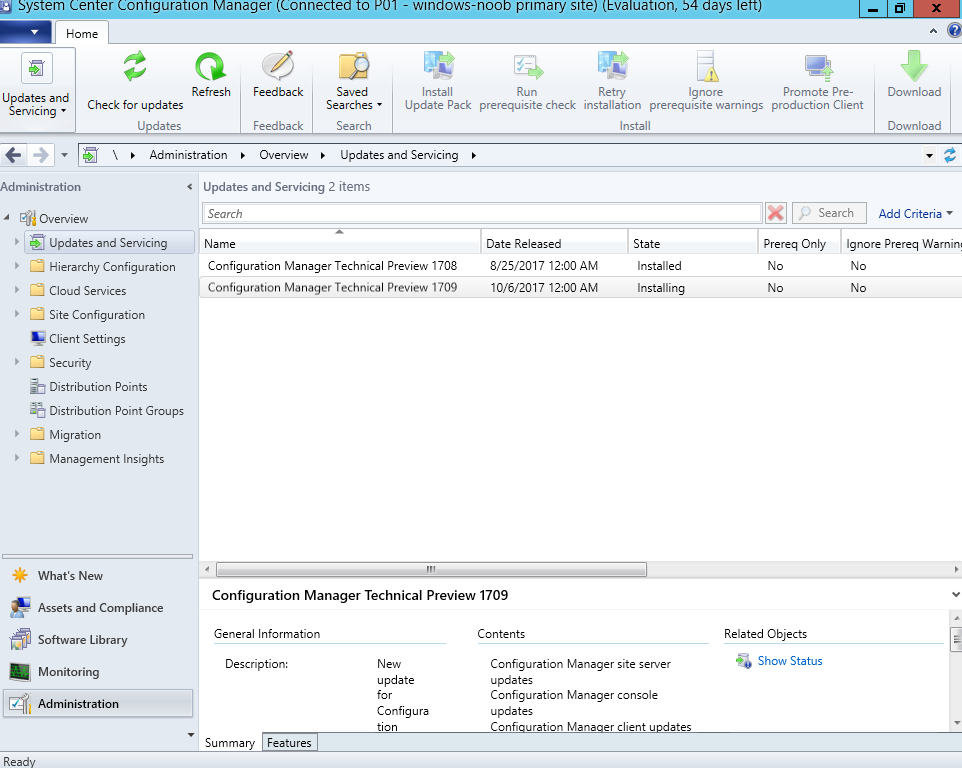This screenshot has height=768, width=962.
Task: Collapse the Administration navigation pane
Action: (x=190, y=187)
